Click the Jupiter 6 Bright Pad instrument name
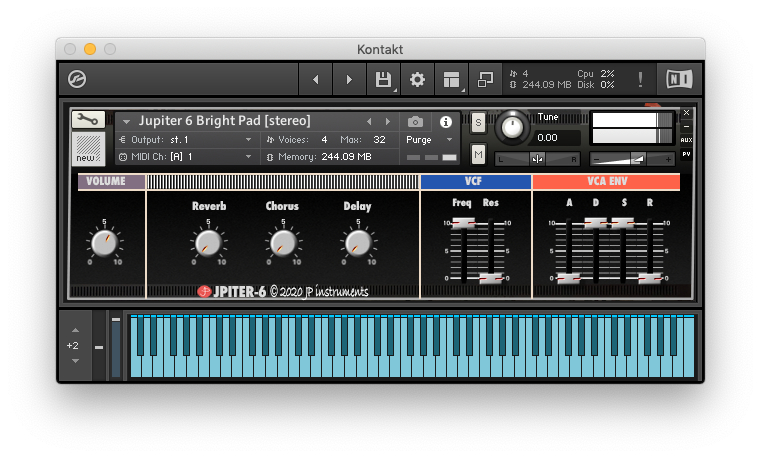 224,121
